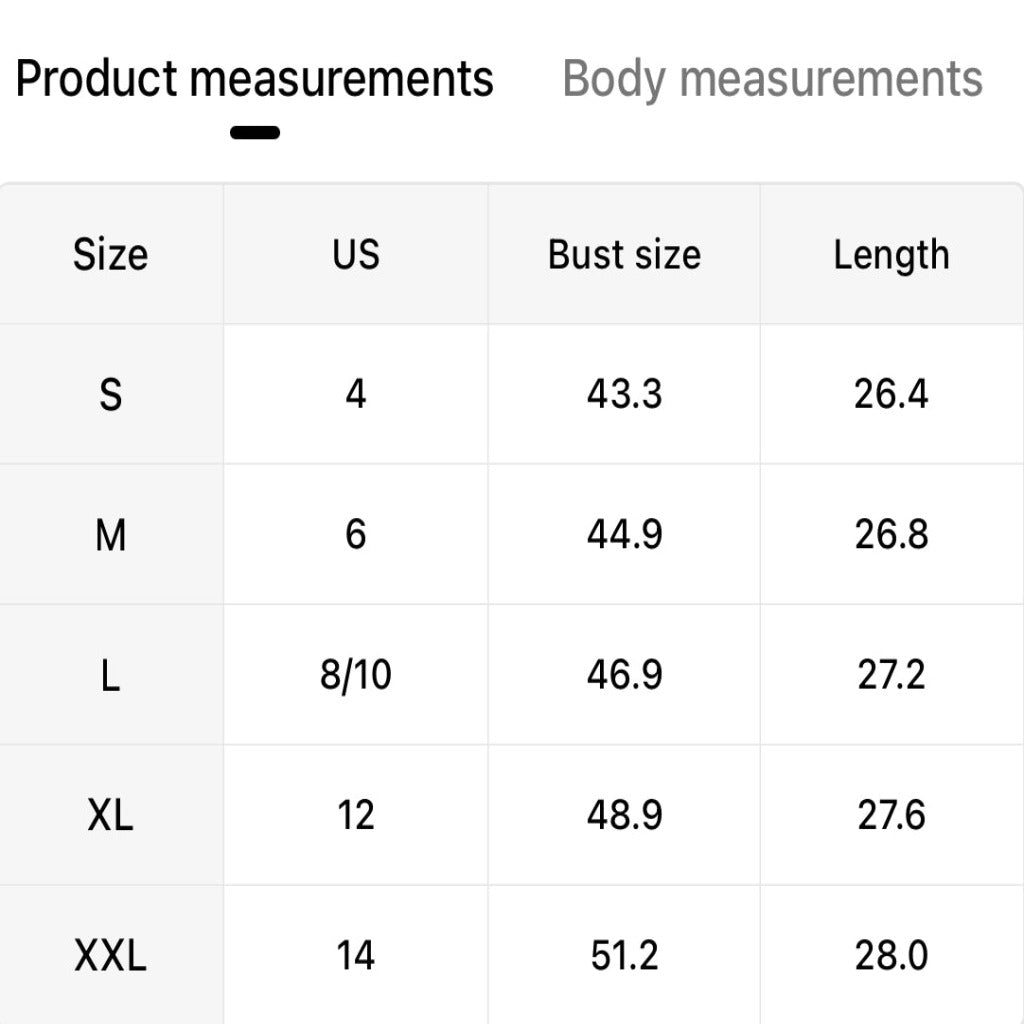Select the XXL size row label
The height and width of the screenshot is (1024, 1024).
point(110,955)
